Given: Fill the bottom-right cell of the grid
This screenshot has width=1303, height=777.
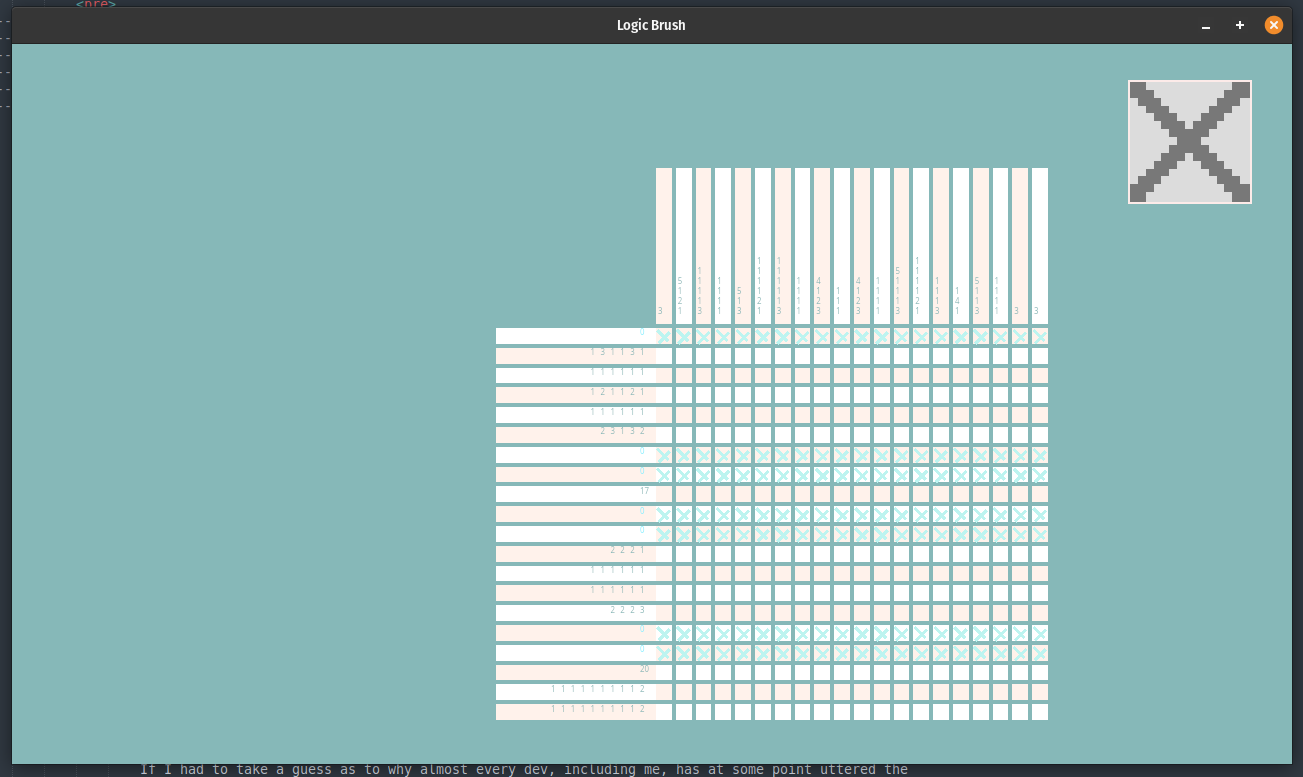Looking at the screenshot, I should 1040,712.
